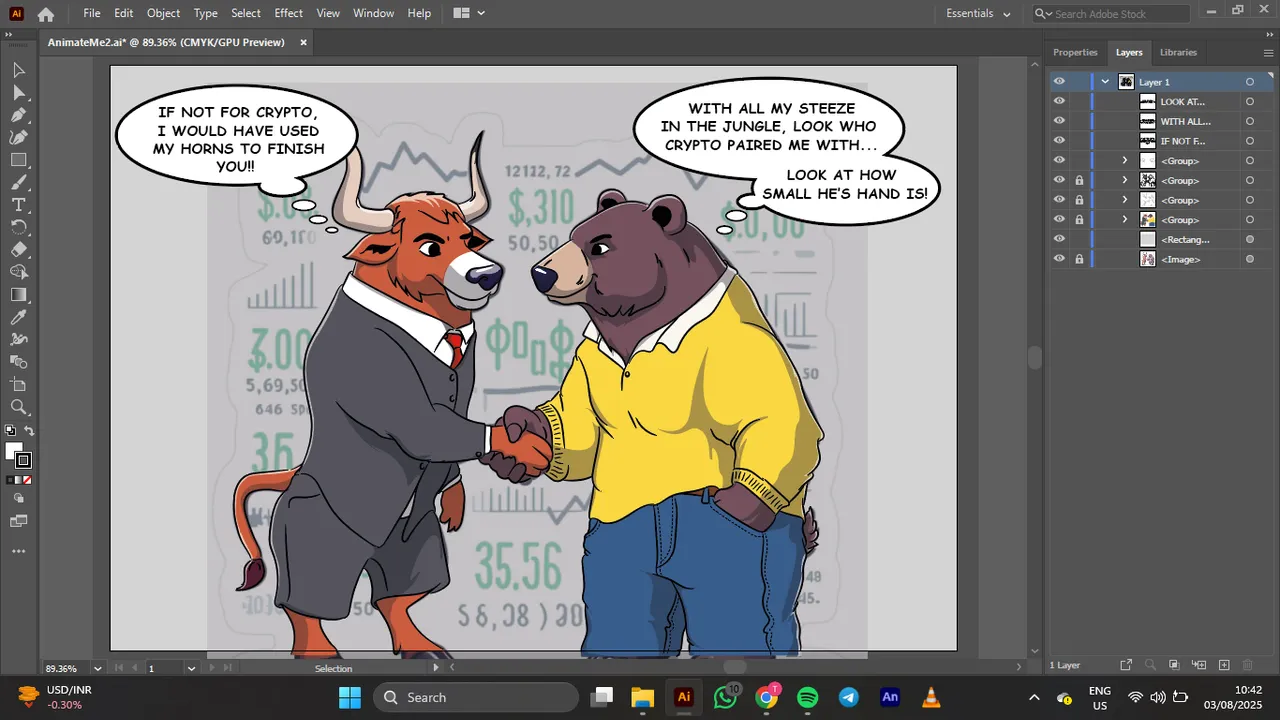Select the Eyedropper tool
The image size is (1280, 720).
click(x=18, y=317)
